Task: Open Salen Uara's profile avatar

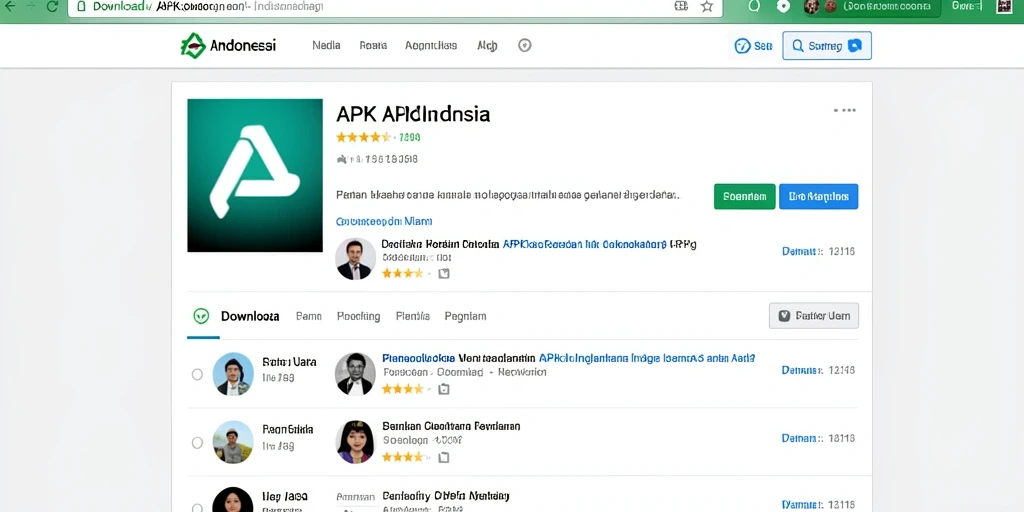Action: (233, 374)
